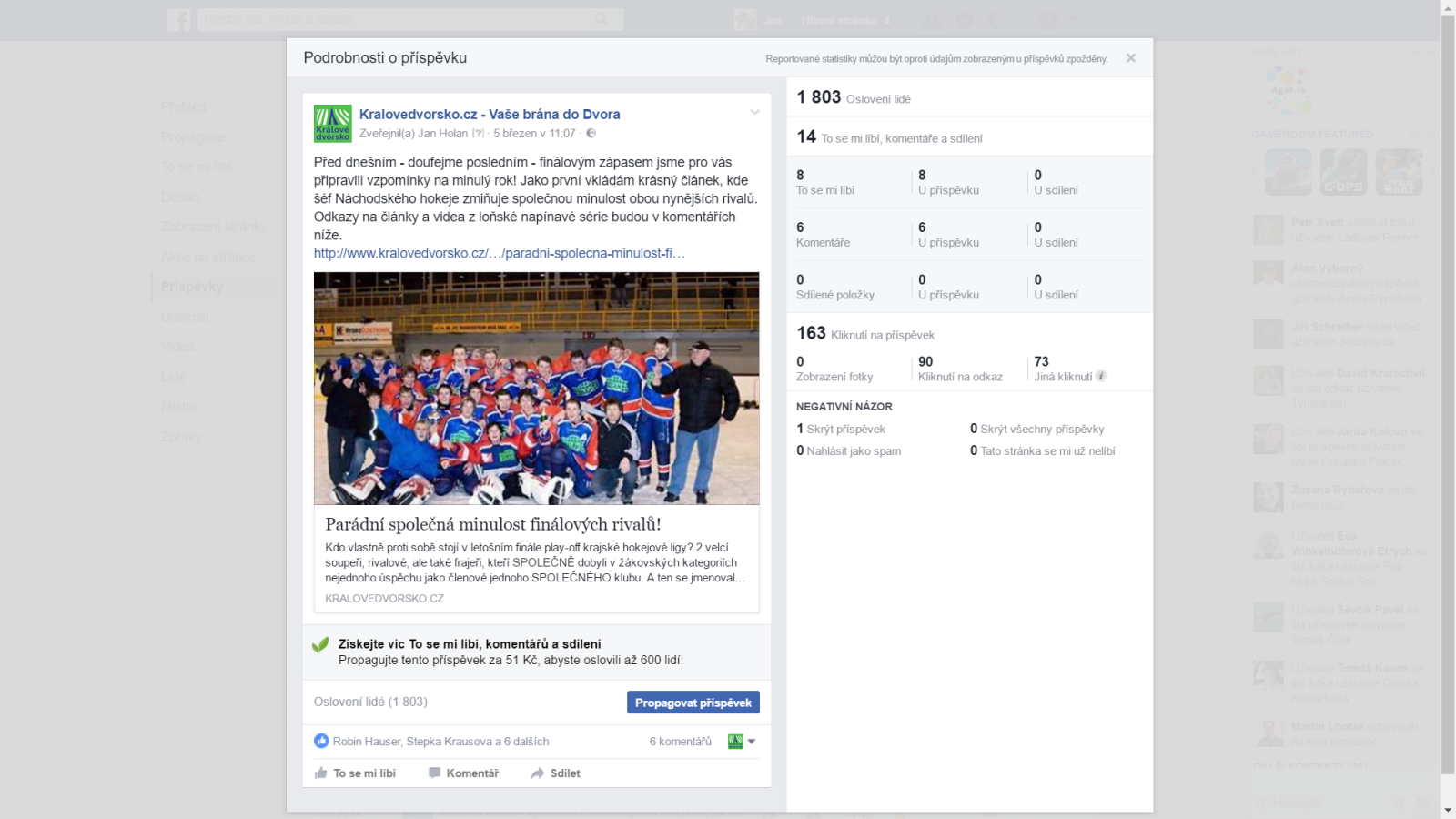This screenshot has height=819, width=1456.
Task: Open the notifications globe icon
Action: click(x=997, y=20)
